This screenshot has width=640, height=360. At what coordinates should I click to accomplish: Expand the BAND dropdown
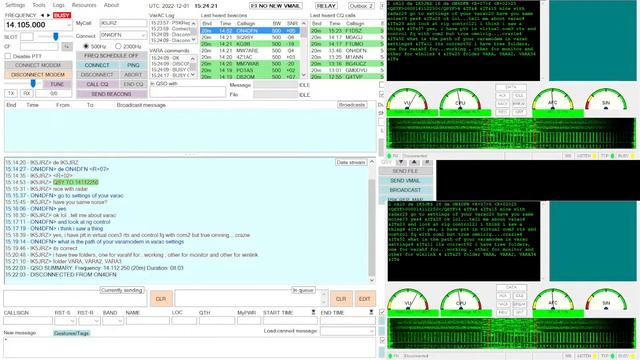[120, 321]
